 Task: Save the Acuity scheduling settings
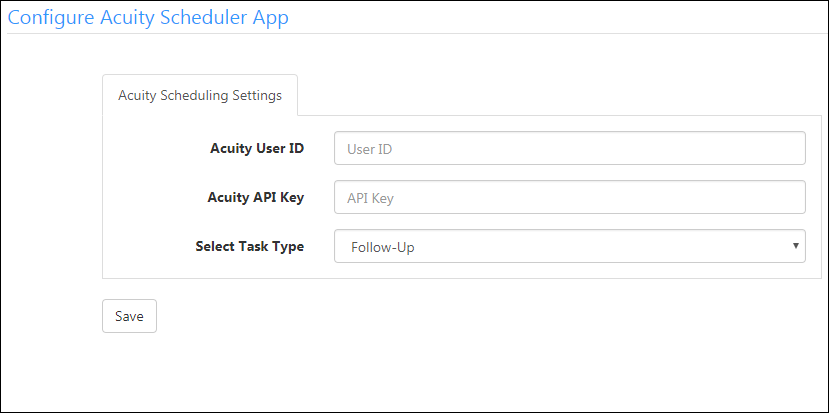point(130,316)
